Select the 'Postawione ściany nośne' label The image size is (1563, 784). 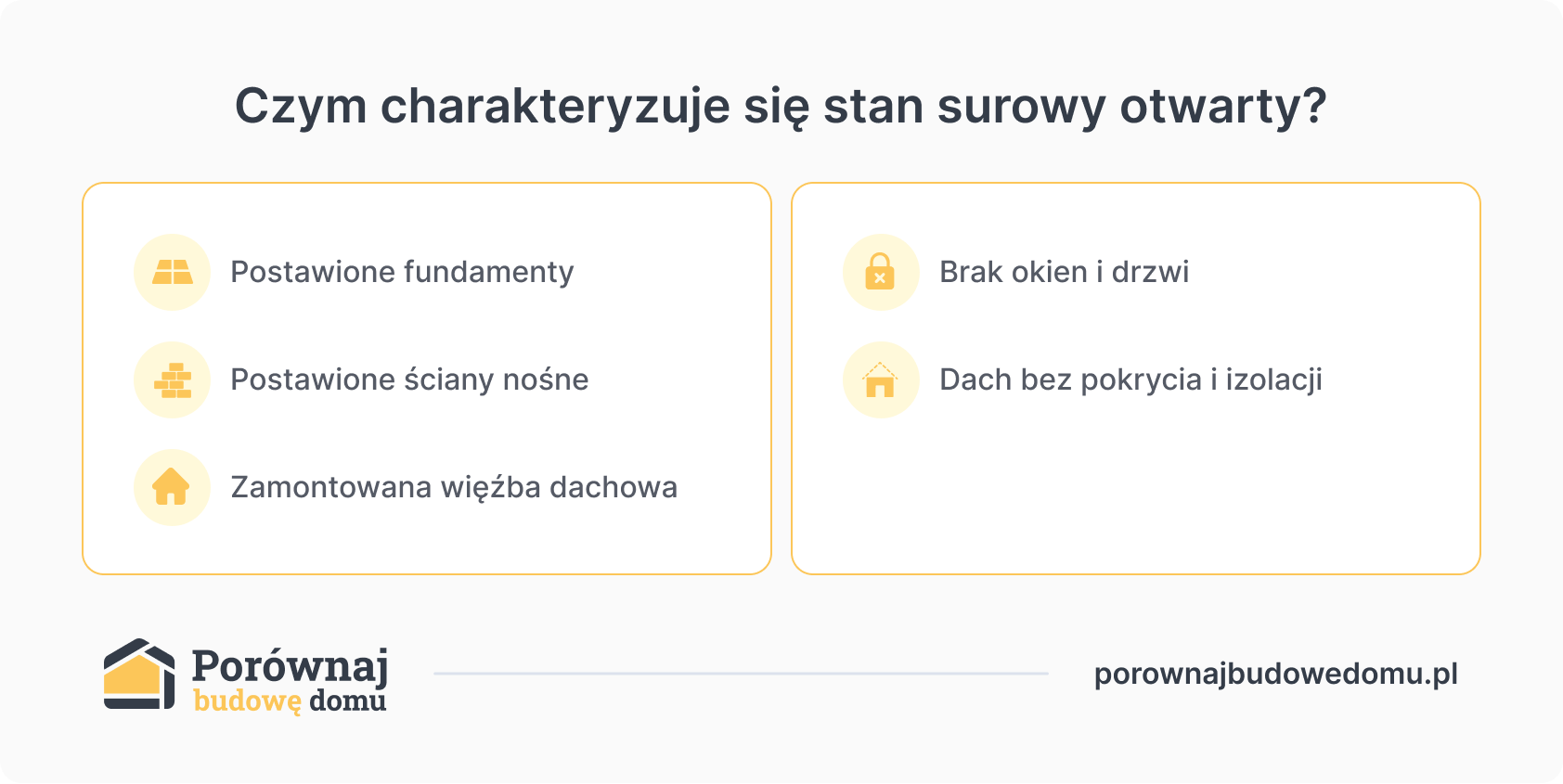(x=409, y=379)
